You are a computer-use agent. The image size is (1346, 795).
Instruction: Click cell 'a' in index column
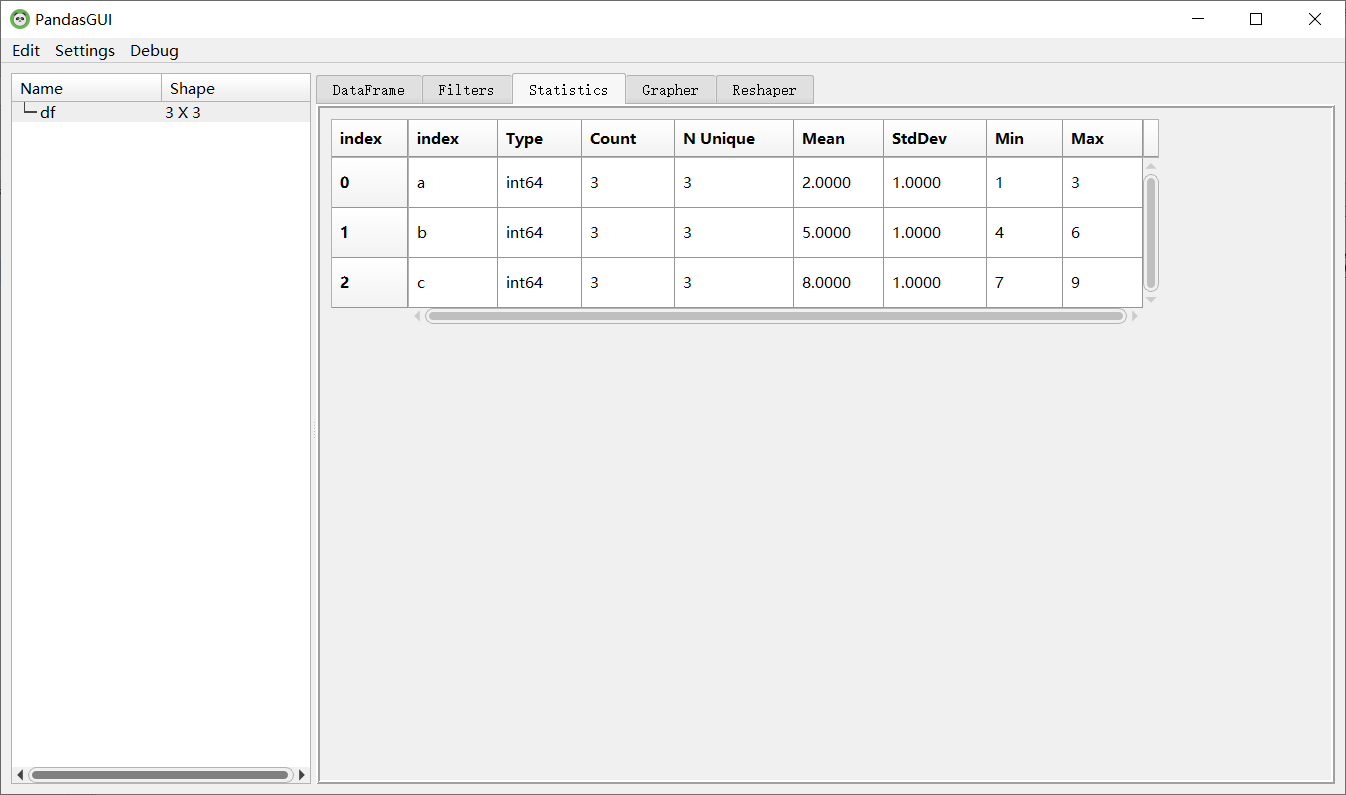pyautogui.click(x=453, y=183)
